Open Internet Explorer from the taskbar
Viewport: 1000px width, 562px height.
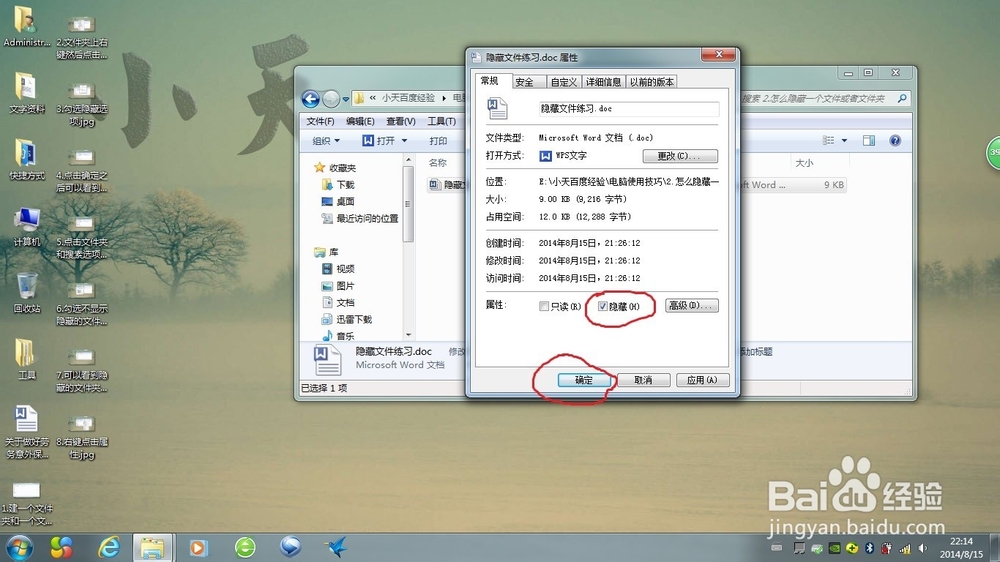click(x=109, y=547)
